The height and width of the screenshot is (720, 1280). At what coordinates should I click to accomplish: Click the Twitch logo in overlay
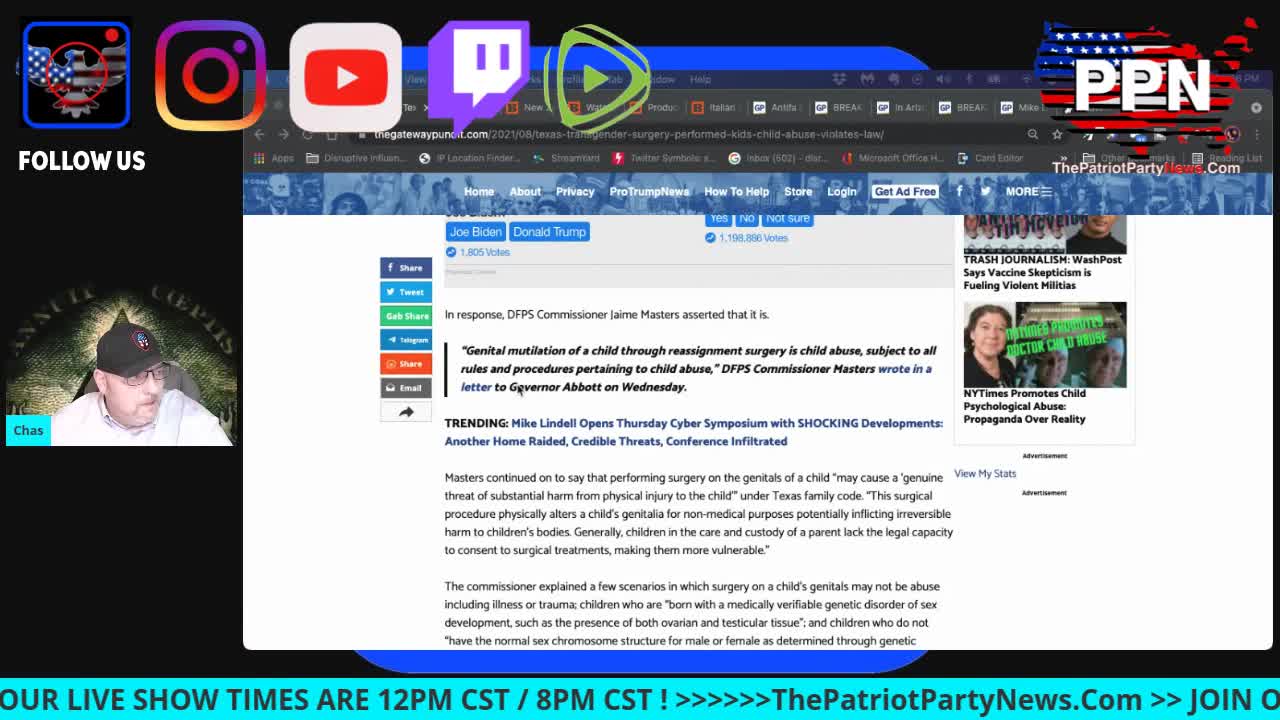478,77
